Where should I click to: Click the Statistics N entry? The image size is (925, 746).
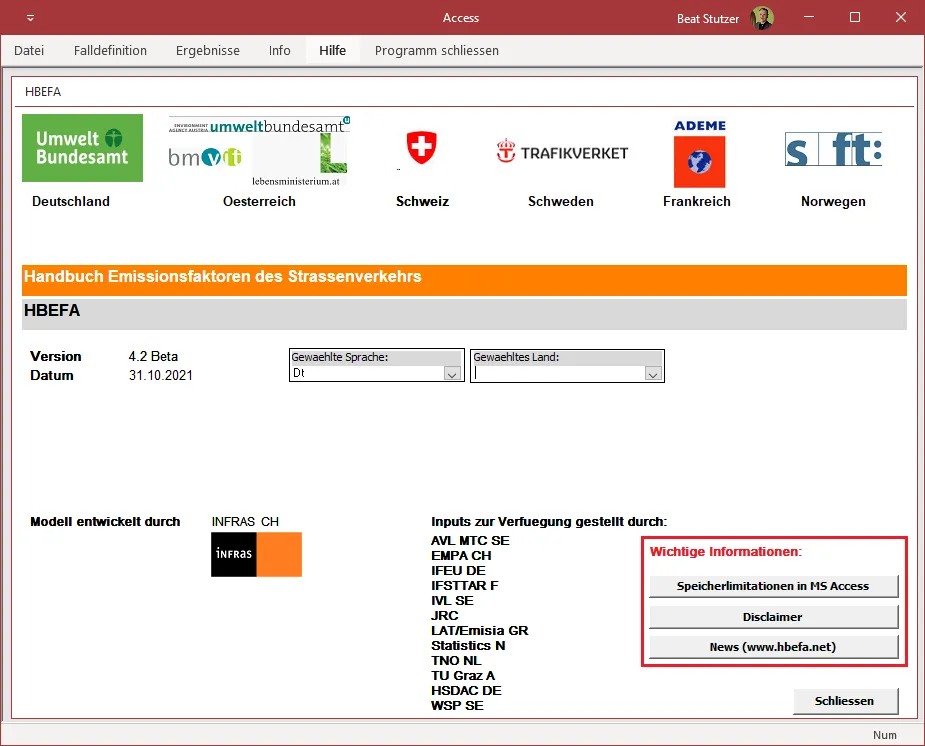tap(468, 646)
